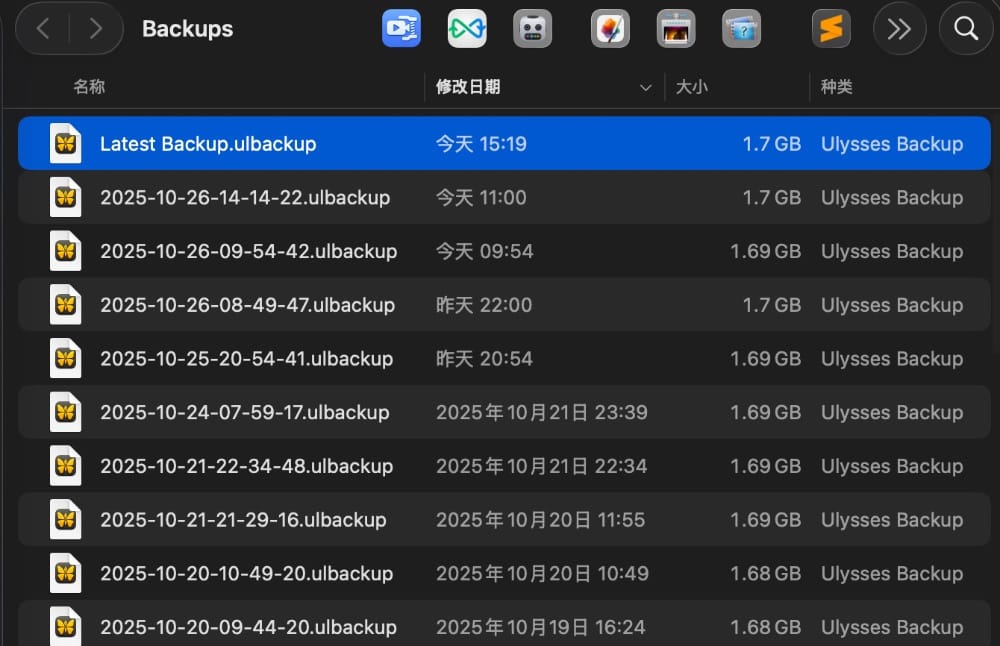
Task: Toggle sort order arrow in 修改日期 column
Action: coord(645,88)
